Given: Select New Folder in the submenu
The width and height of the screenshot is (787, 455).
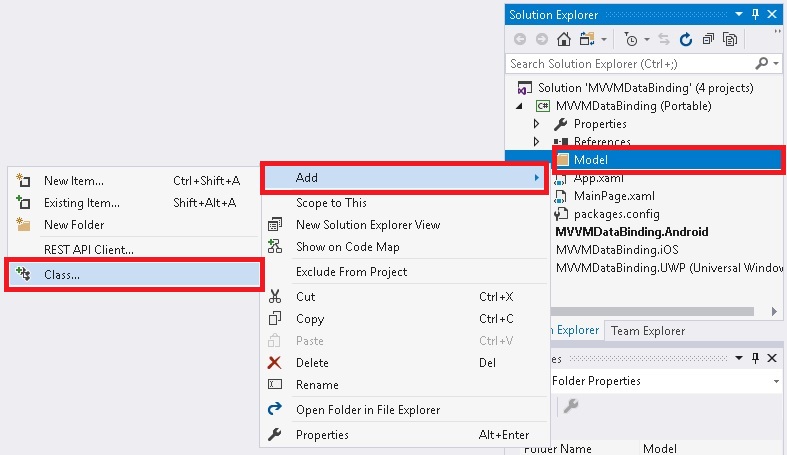Looking at the screenshot, I should [74, 225].
